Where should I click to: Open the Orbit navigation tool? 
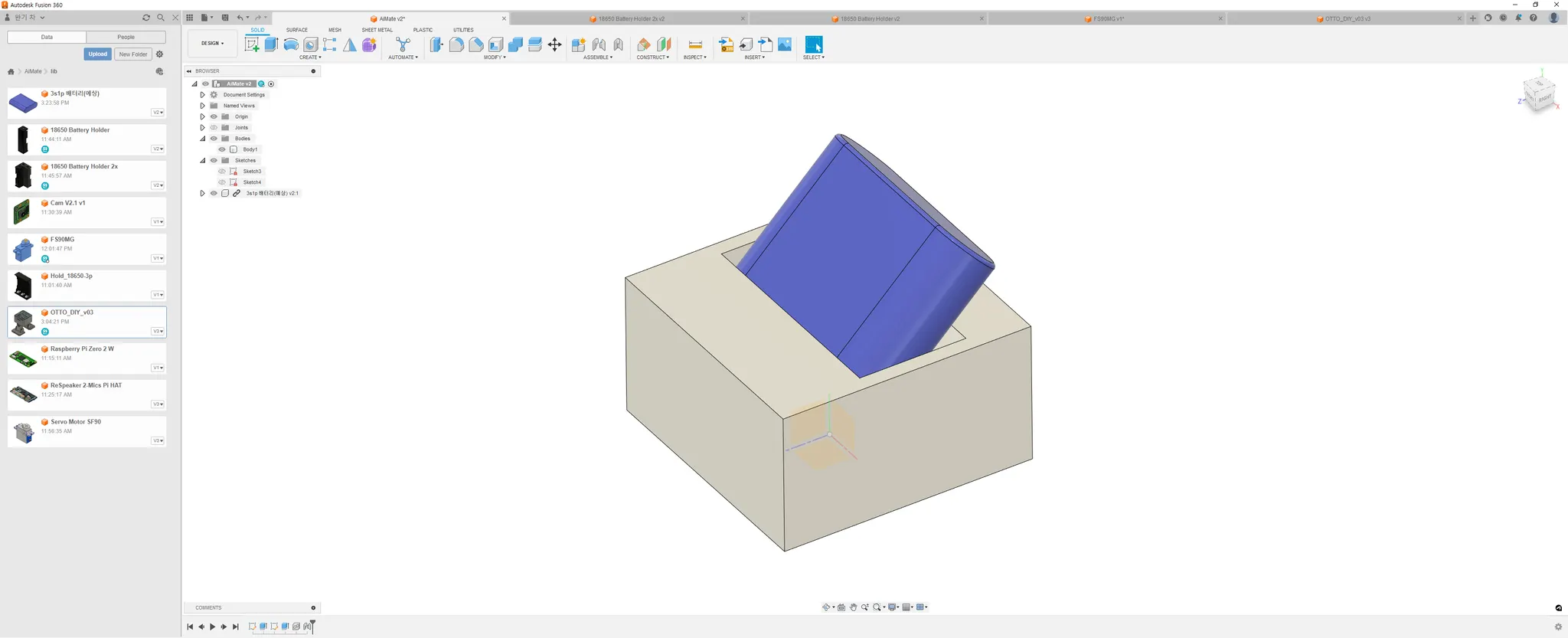pyautogui.click(x=827, y=607)
